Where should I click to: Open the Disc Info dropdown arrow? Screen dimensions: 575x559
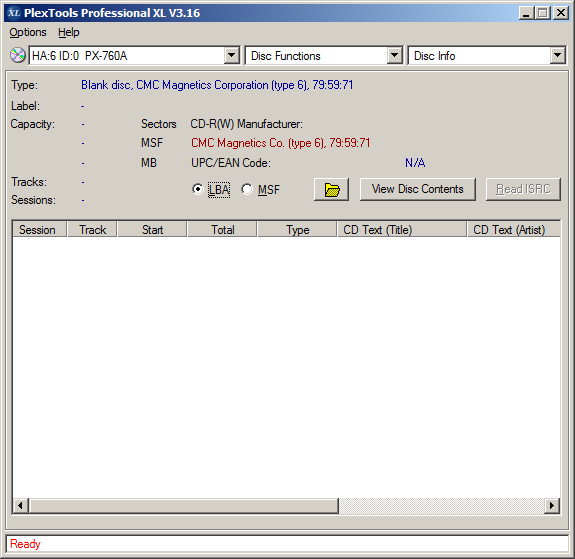(557, 56)
